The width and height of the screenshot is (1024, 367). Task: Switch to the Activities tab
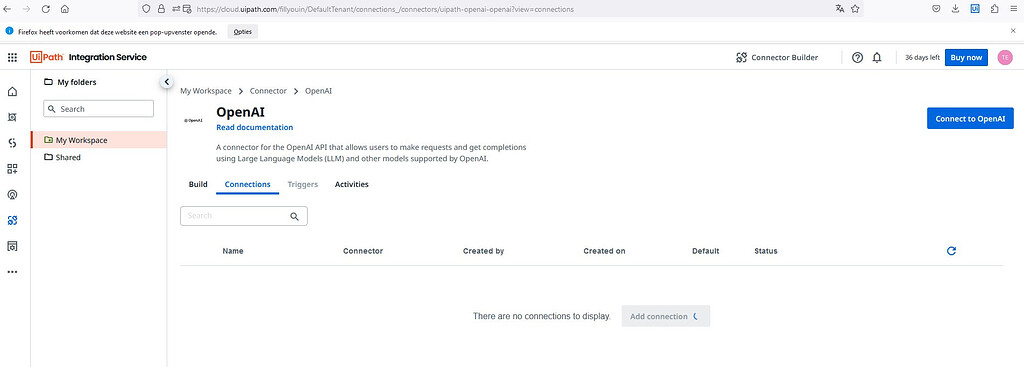point(351,184)
